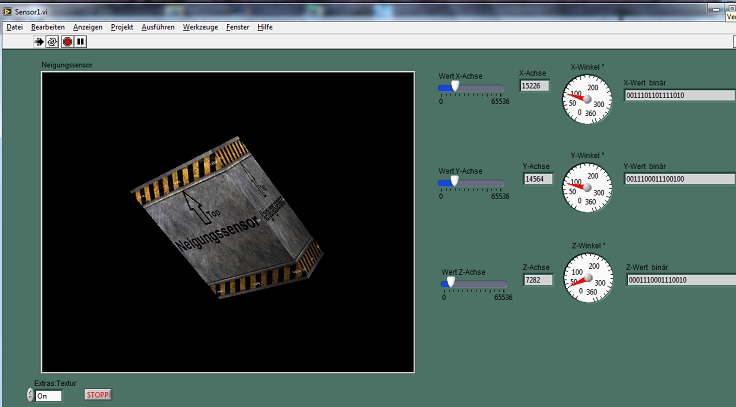Click the Wert Z-Achse slider handle
This screenshot has height=407, width=736.
[x=449, y=283]
